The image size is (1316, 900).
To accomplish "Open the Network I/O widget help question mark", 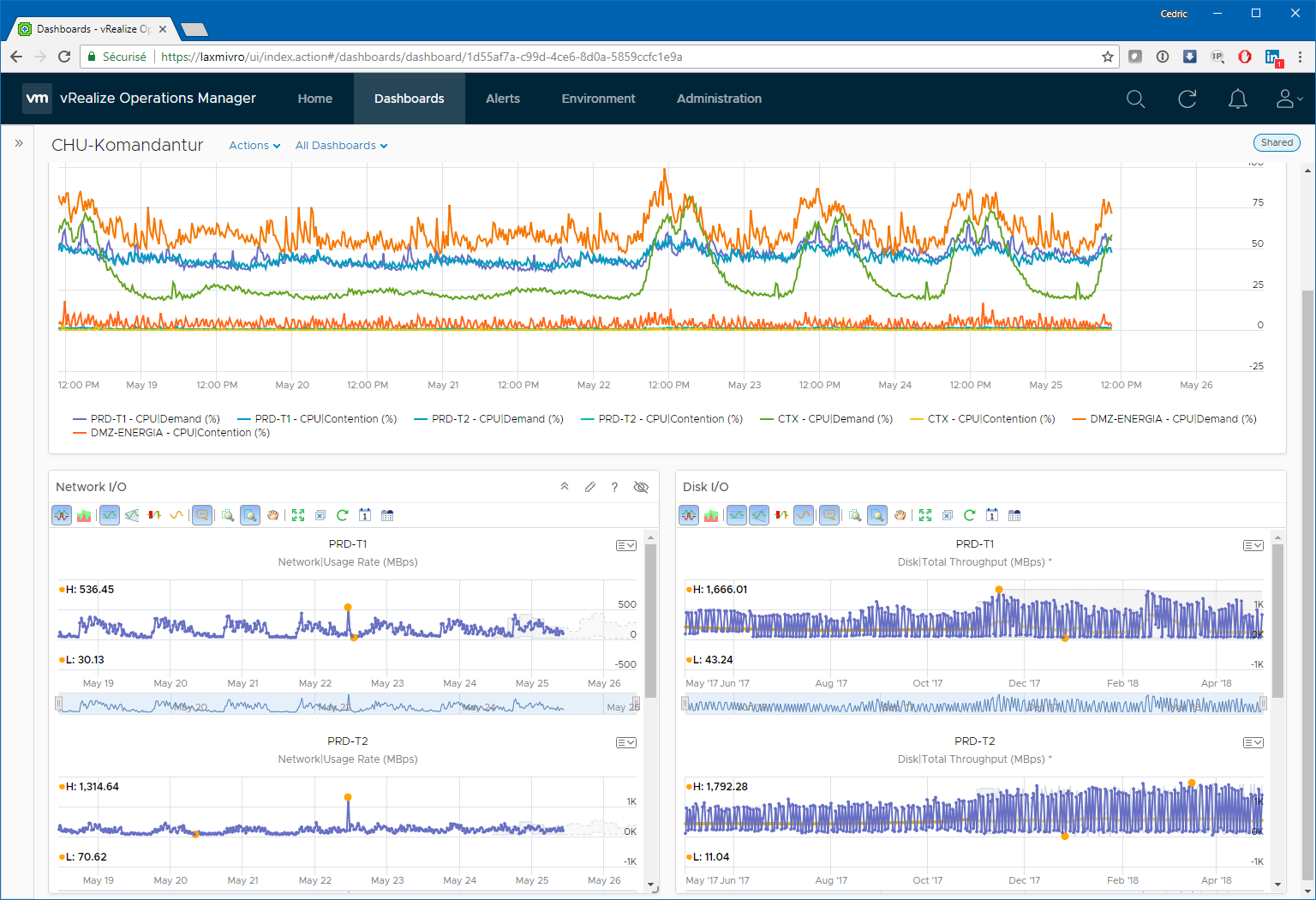I will [614, 487].
